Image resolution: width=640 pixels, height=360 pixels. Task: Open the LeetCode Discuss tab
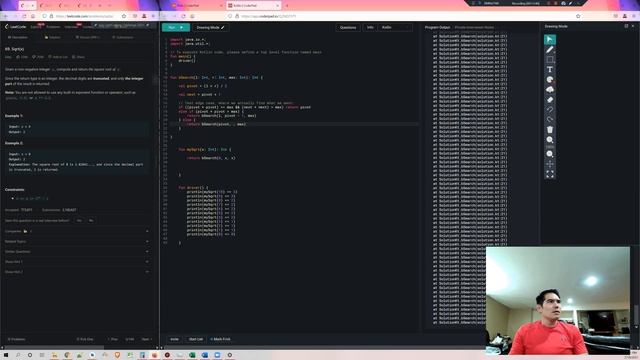(x=88, y=37)
